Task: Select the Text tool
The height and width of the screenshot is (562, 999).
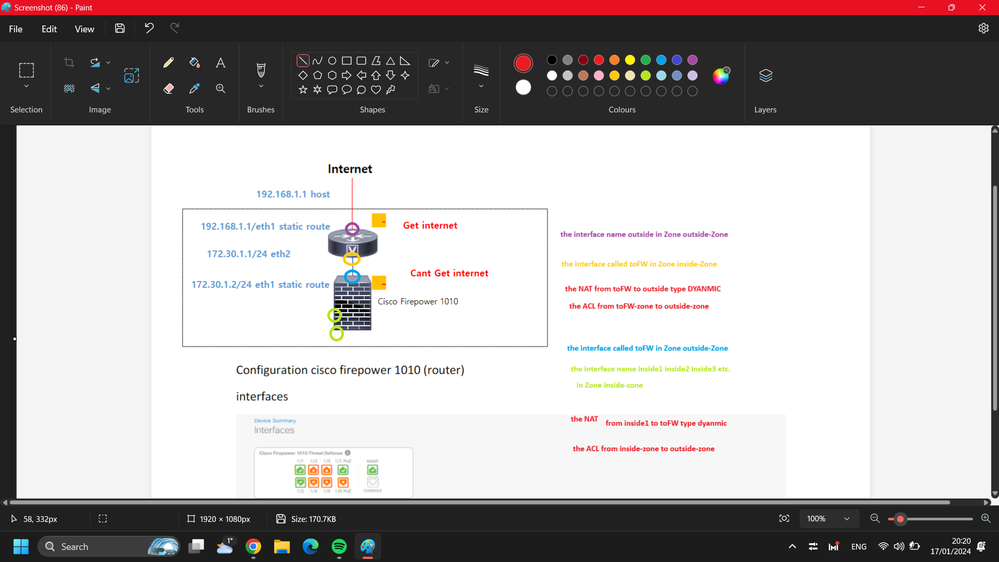Action: pos(220,62)
